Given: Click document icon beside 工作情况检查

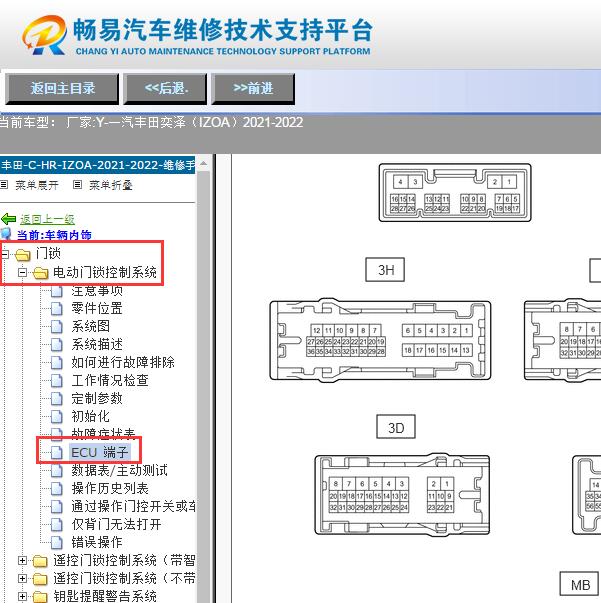Looking at the screenshot, I should (x=57, y=381).
